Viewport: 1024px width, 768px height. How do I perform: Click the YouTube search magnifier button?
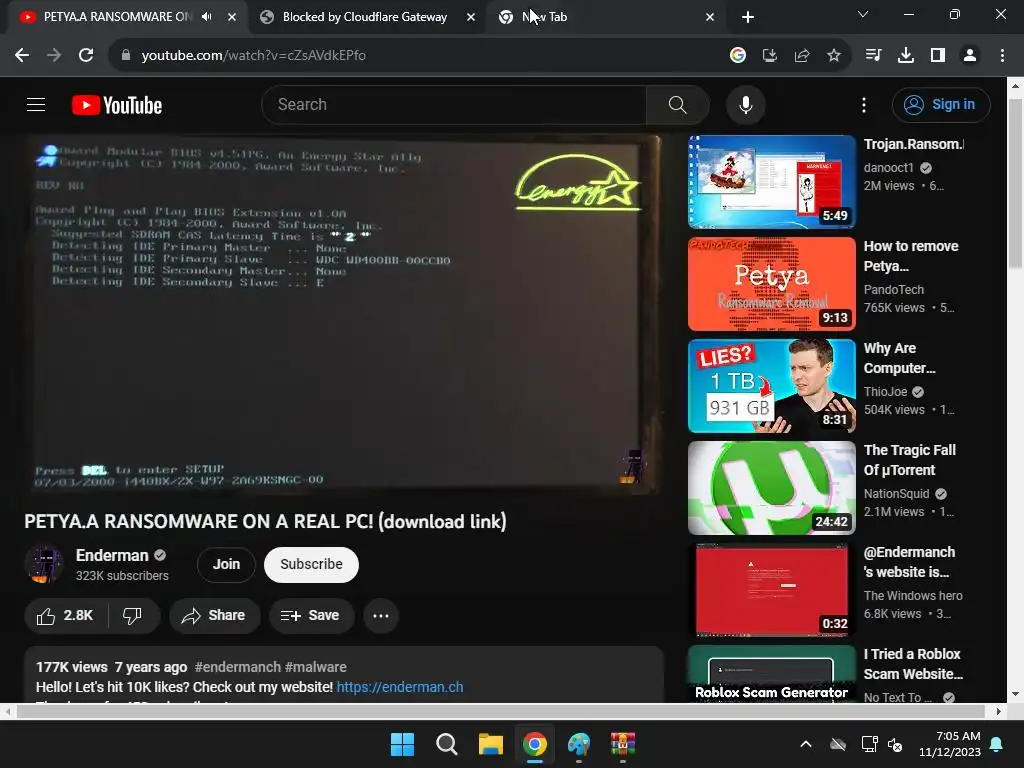tap(678, 104)
